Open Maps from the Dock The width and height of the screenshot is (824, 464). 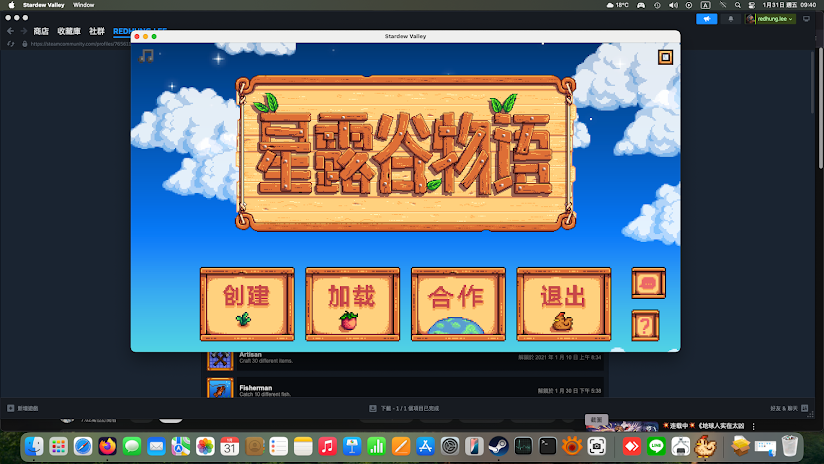[x=181, y=447]
